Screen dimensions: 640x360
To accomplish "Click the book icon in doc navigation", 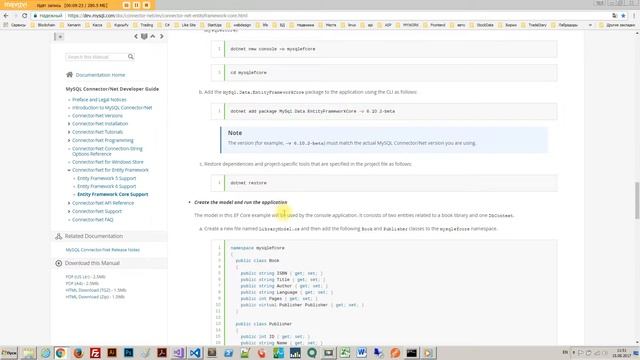I will (144, 36).
